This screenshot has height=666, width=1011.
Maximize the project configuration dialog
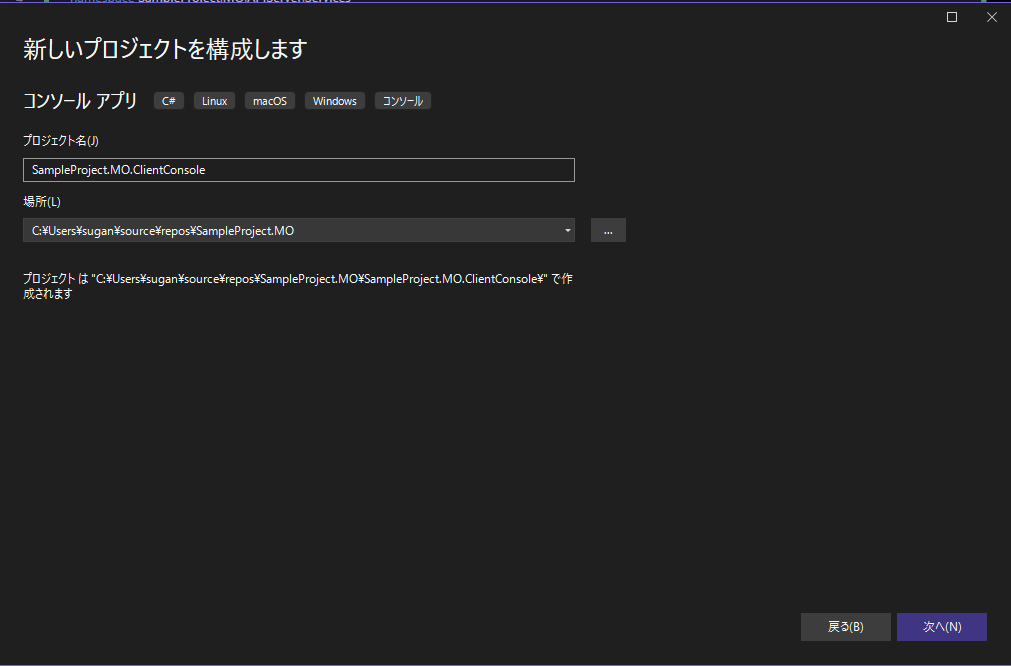coord(951,17)
